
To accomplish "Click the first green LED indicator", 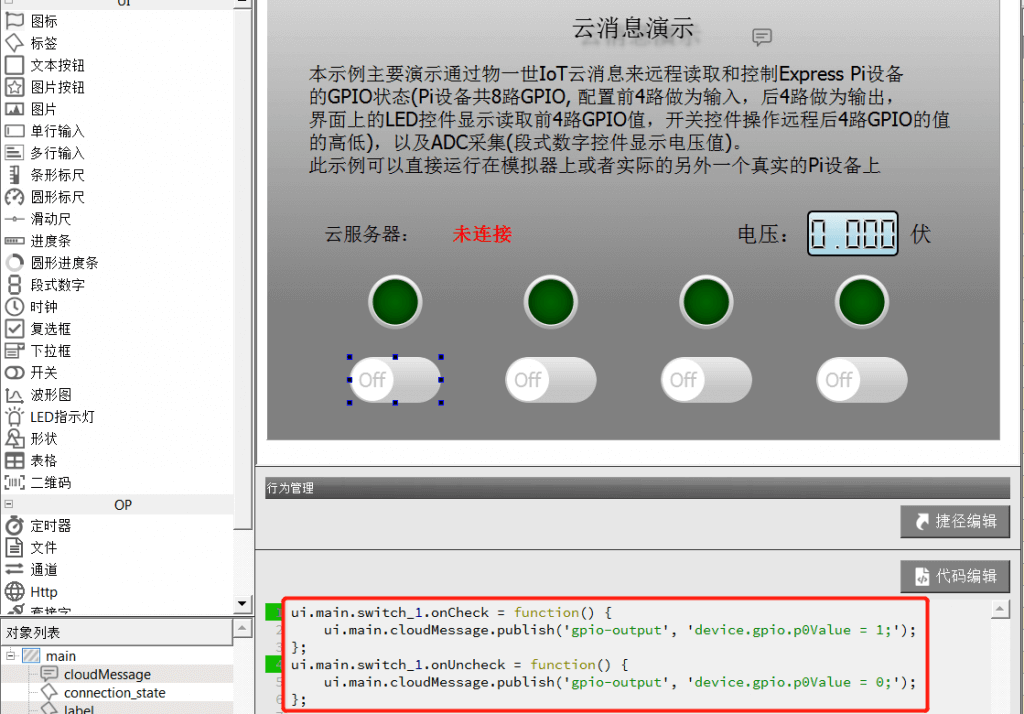I will point(395,302).
